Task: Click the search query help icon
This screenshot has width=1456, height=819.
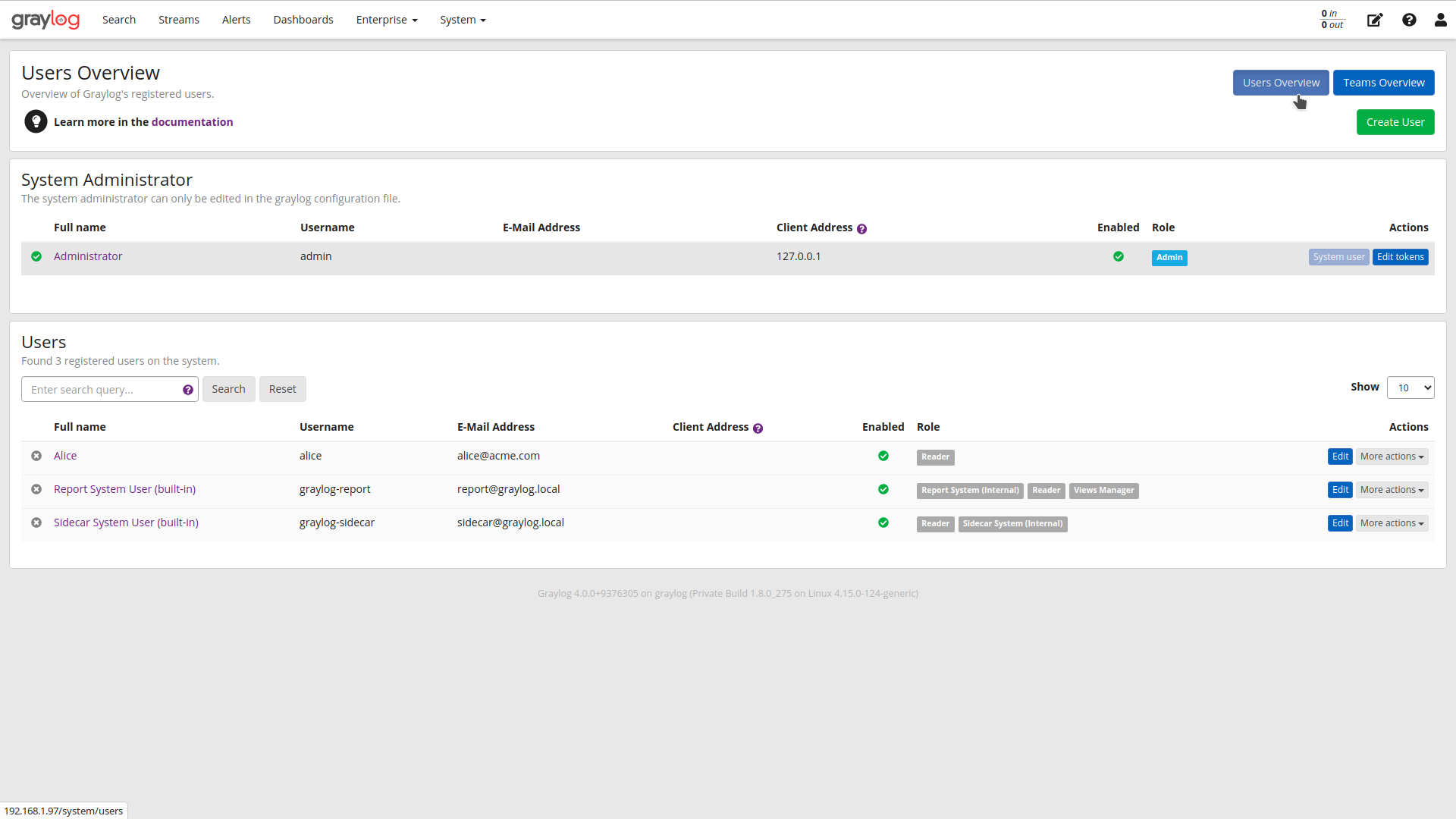Action: pos(188,390)
